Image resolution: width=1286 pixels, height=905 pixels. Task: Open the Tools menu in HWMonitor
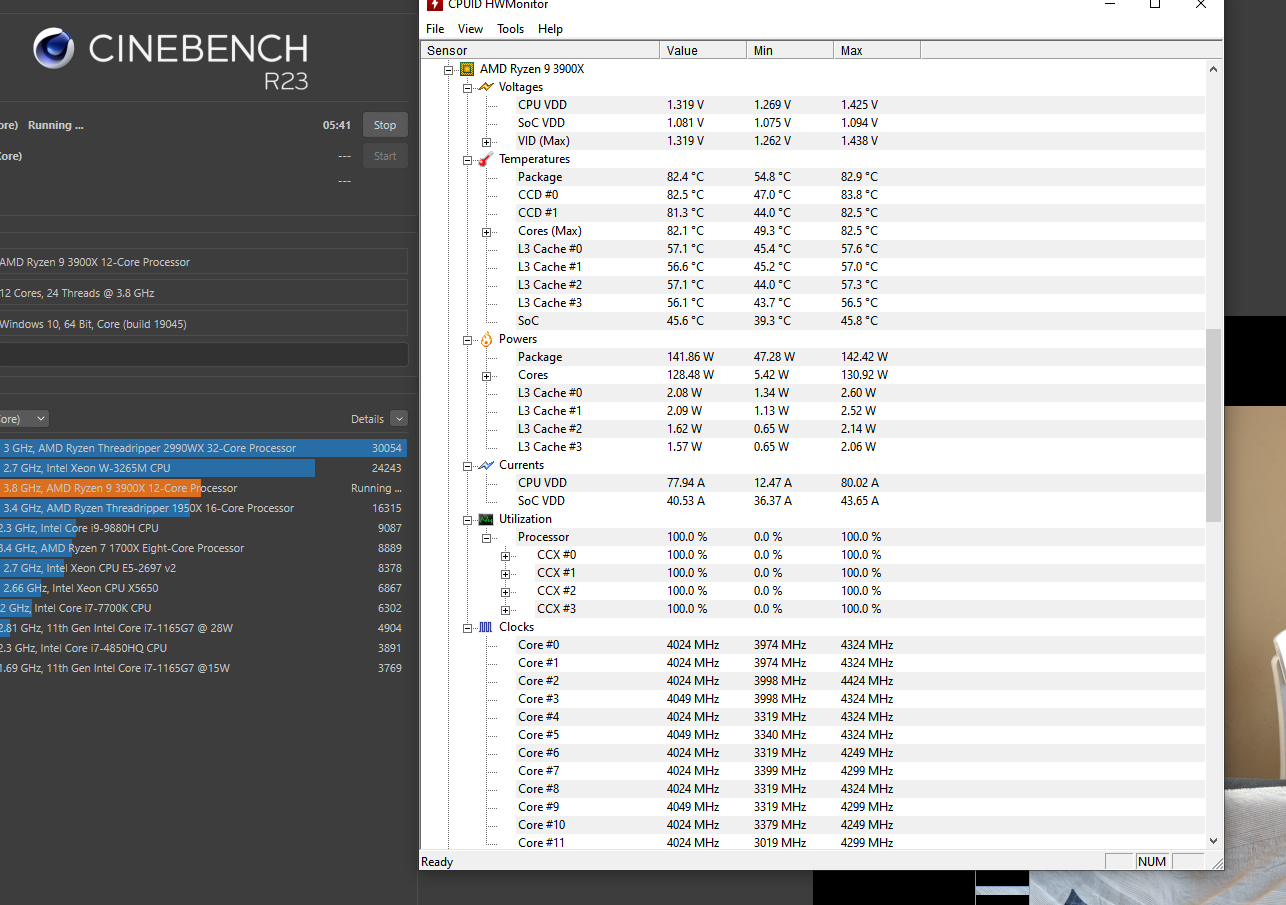click(x=510, y=29)
